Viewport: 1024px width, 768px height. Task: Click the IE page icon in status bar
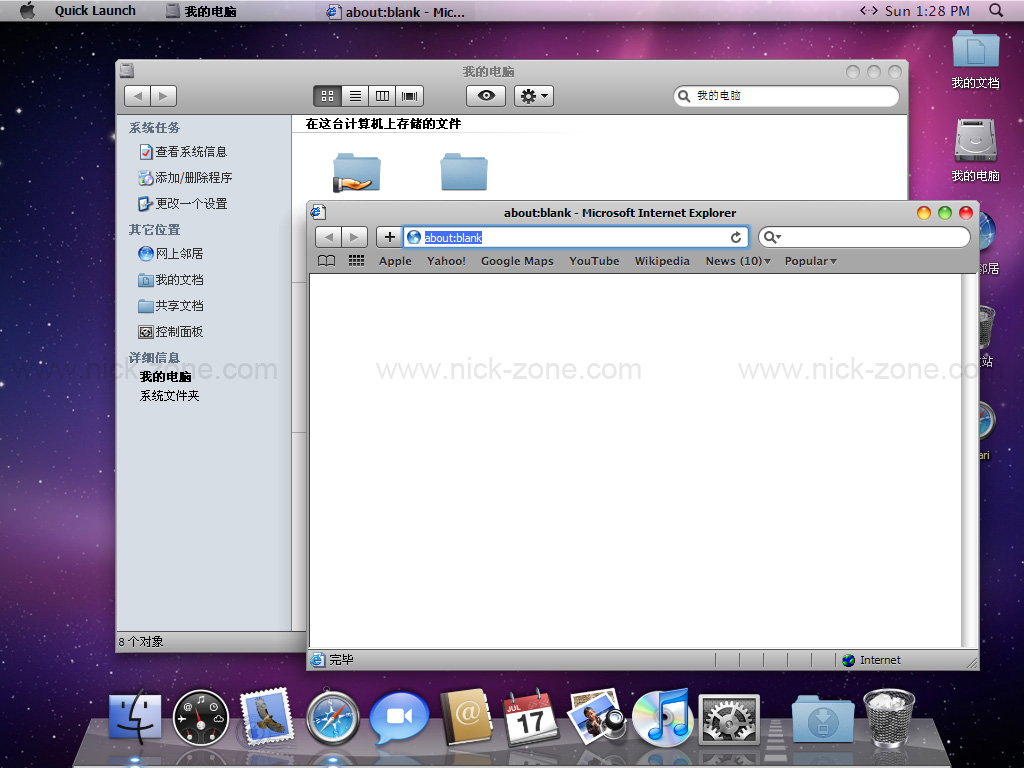point(317,660)
